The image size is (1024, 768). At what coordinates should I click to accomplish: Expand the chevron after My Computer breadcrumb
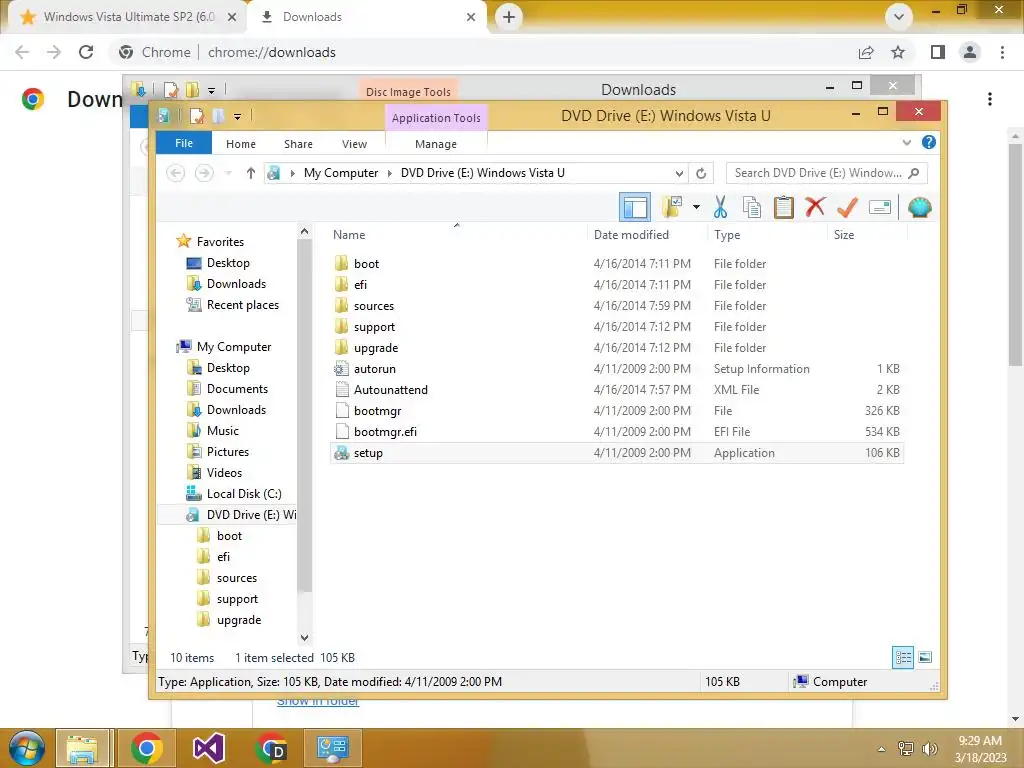coord(389,173)
